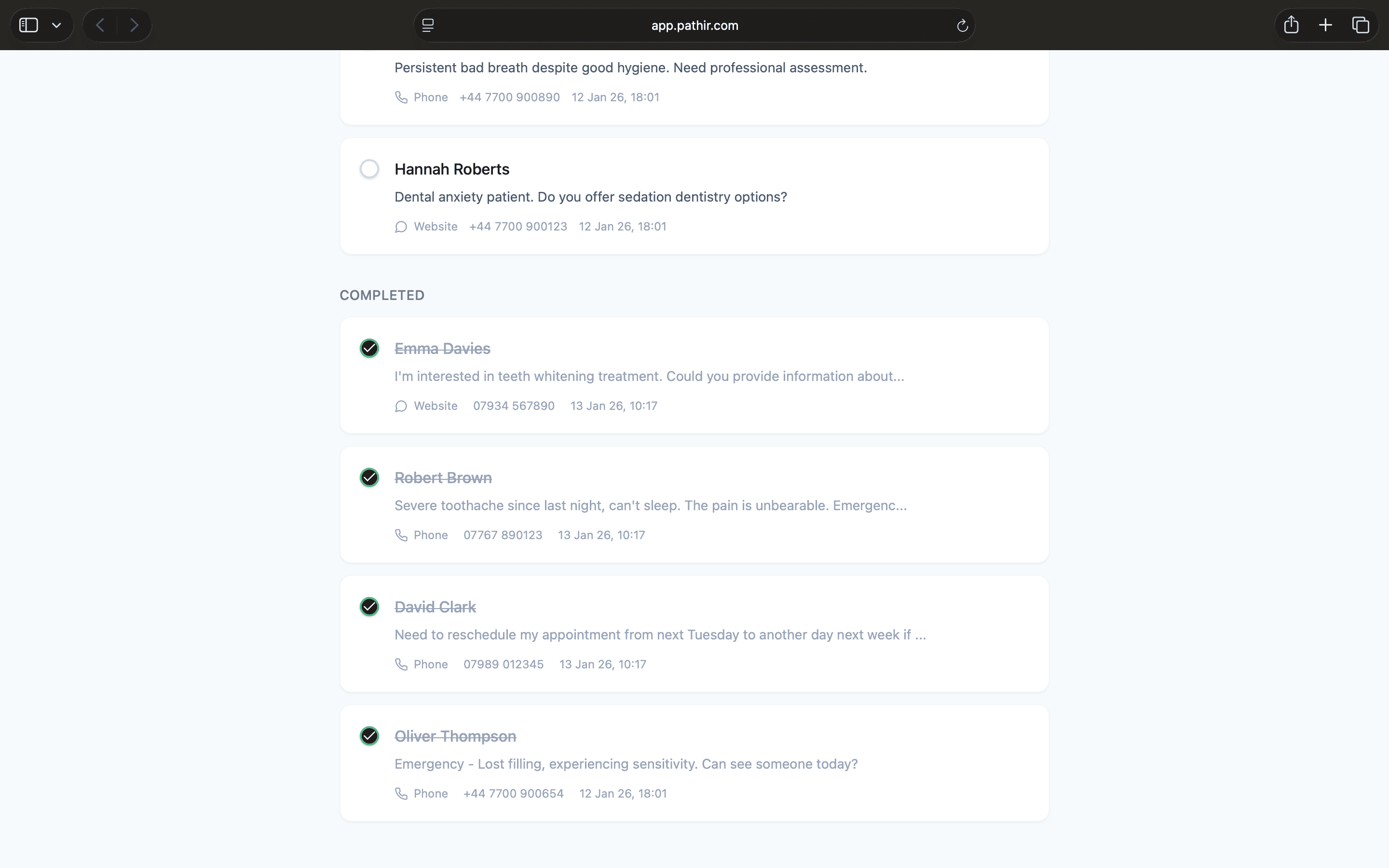Viewport: 1389px width, 868px height.
Task: Open a new tab with plus icon
Action: point(1325,25)
